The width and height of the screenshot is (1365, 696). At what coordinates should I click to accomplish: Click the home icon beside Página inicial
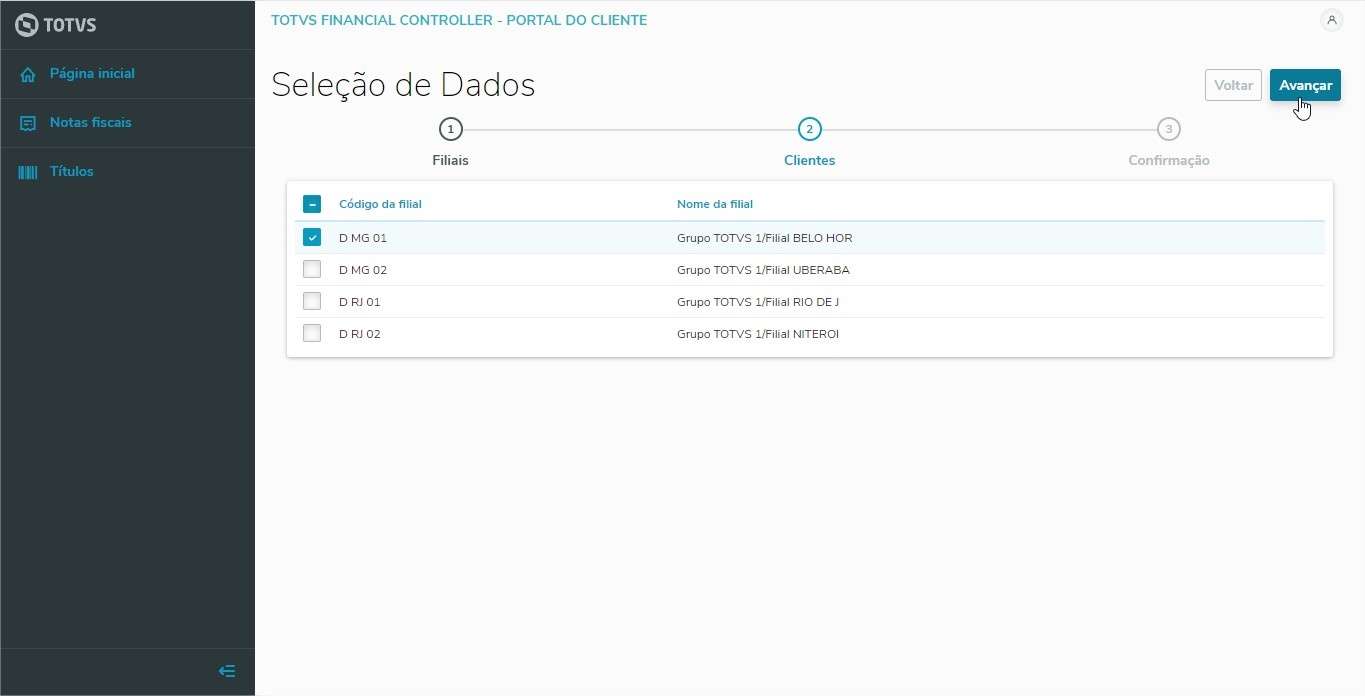click(x=28, y=74)
